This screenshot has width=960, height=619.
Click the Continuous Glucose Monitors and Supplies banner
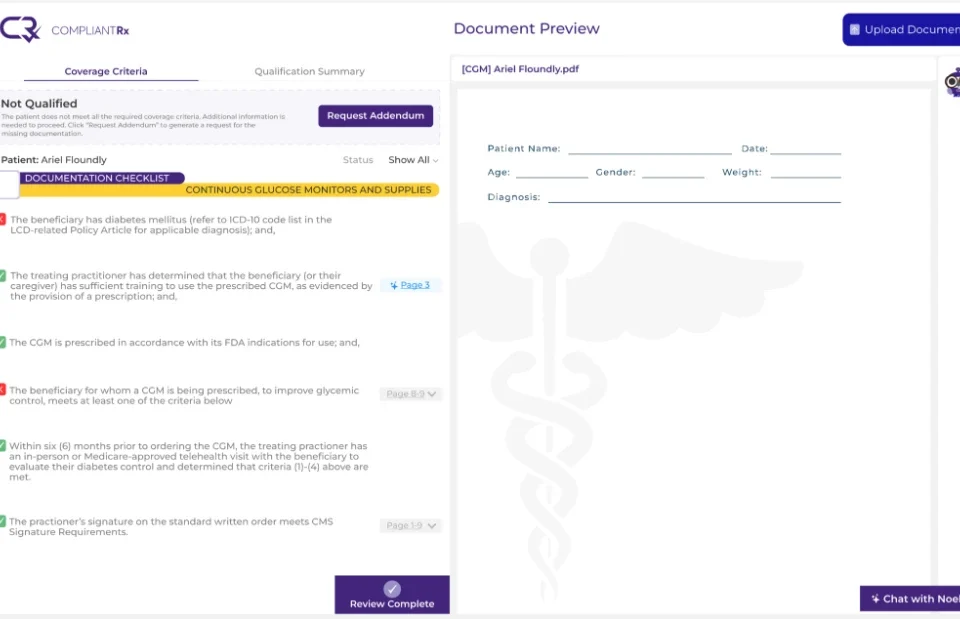pos(308,190)
